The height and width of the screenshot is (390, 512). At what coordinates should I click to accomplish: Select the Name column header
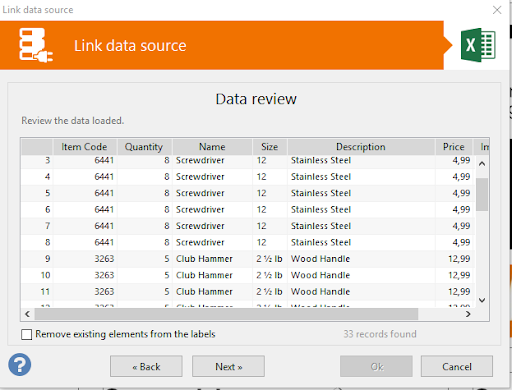(x=212, y=147)
